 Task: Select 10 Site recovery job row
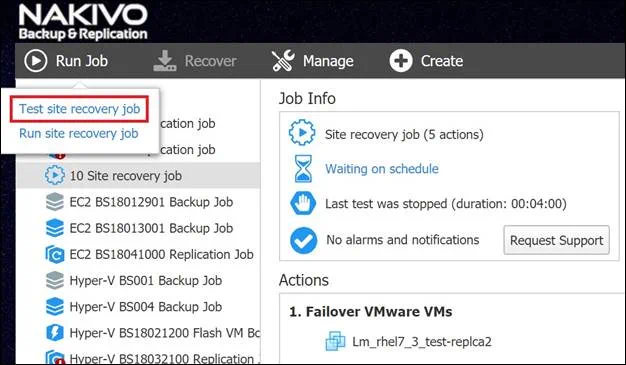coord(138,175)
